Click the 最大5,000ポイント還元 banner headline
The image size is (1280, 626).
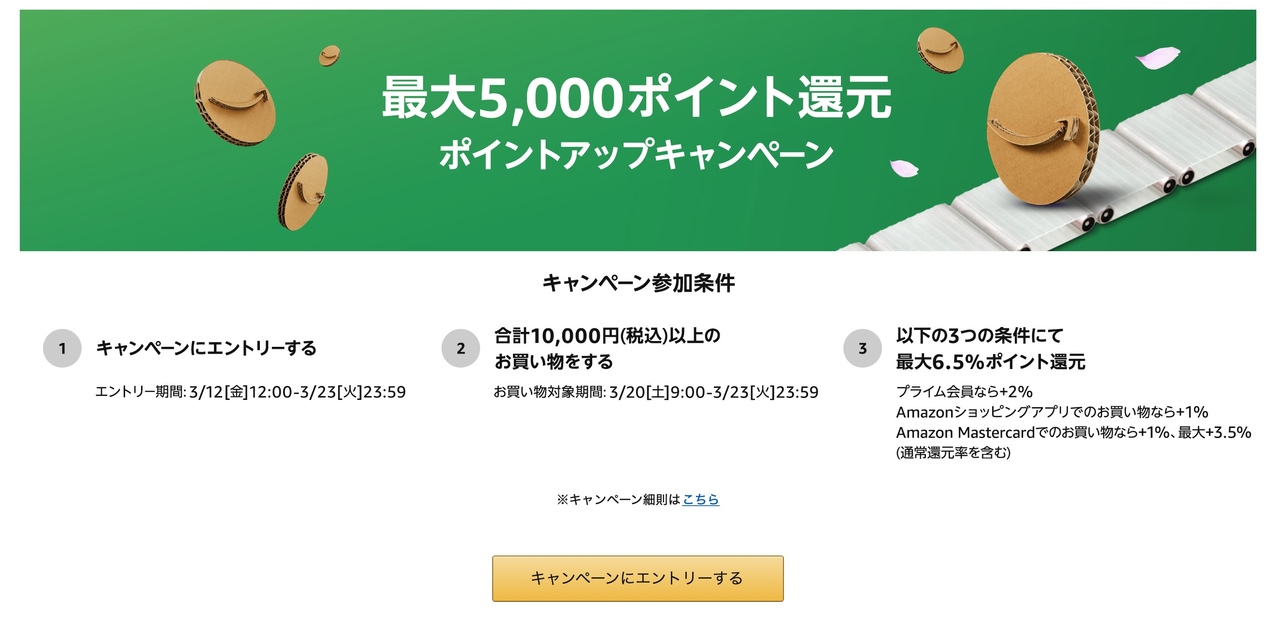coord(636,100)
